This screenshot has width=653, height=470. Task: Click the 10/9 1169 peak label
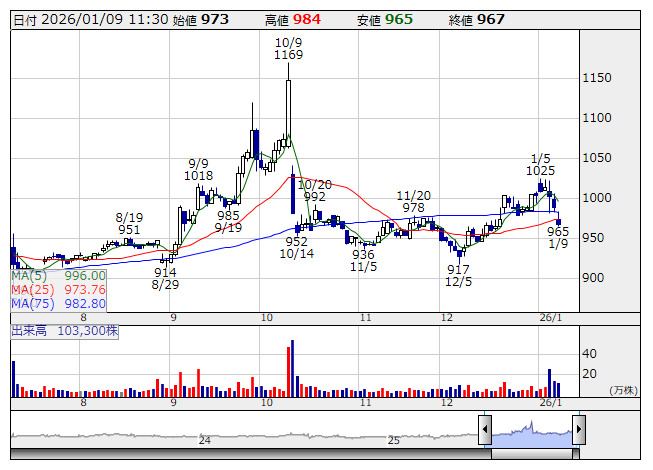289,49
